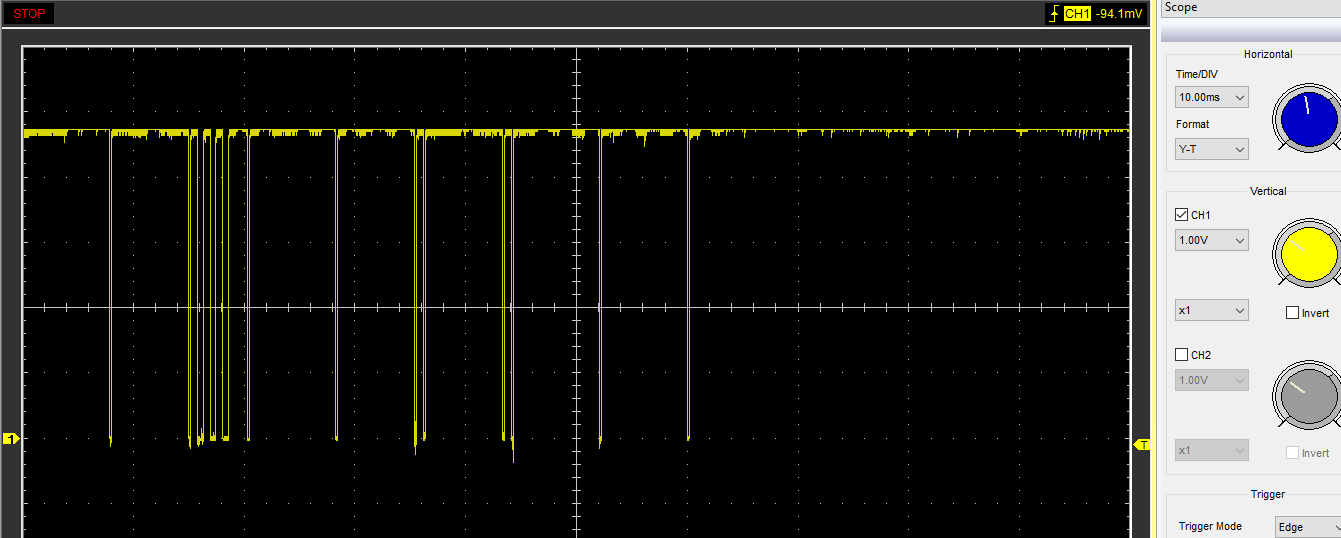Open the CH1 x1 probe dropdown
This screenshot has height=538, width=1341.
click(x=1212, y=311)
